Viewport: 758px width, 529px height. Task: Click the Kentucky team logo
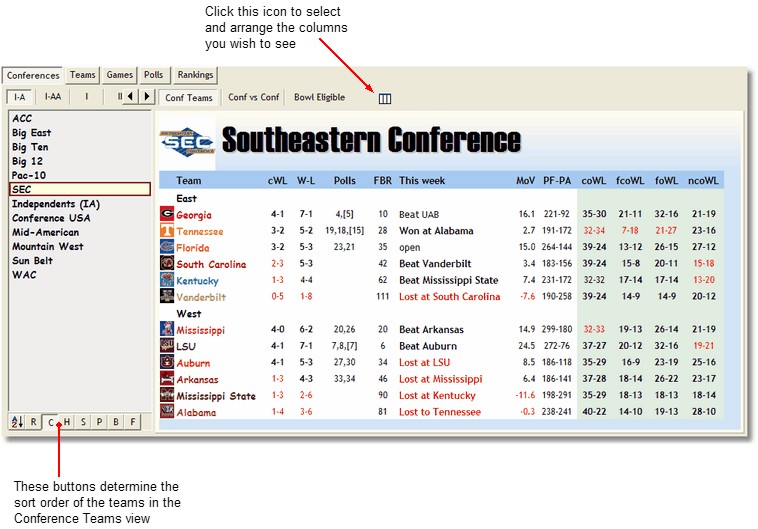point(167,279)
